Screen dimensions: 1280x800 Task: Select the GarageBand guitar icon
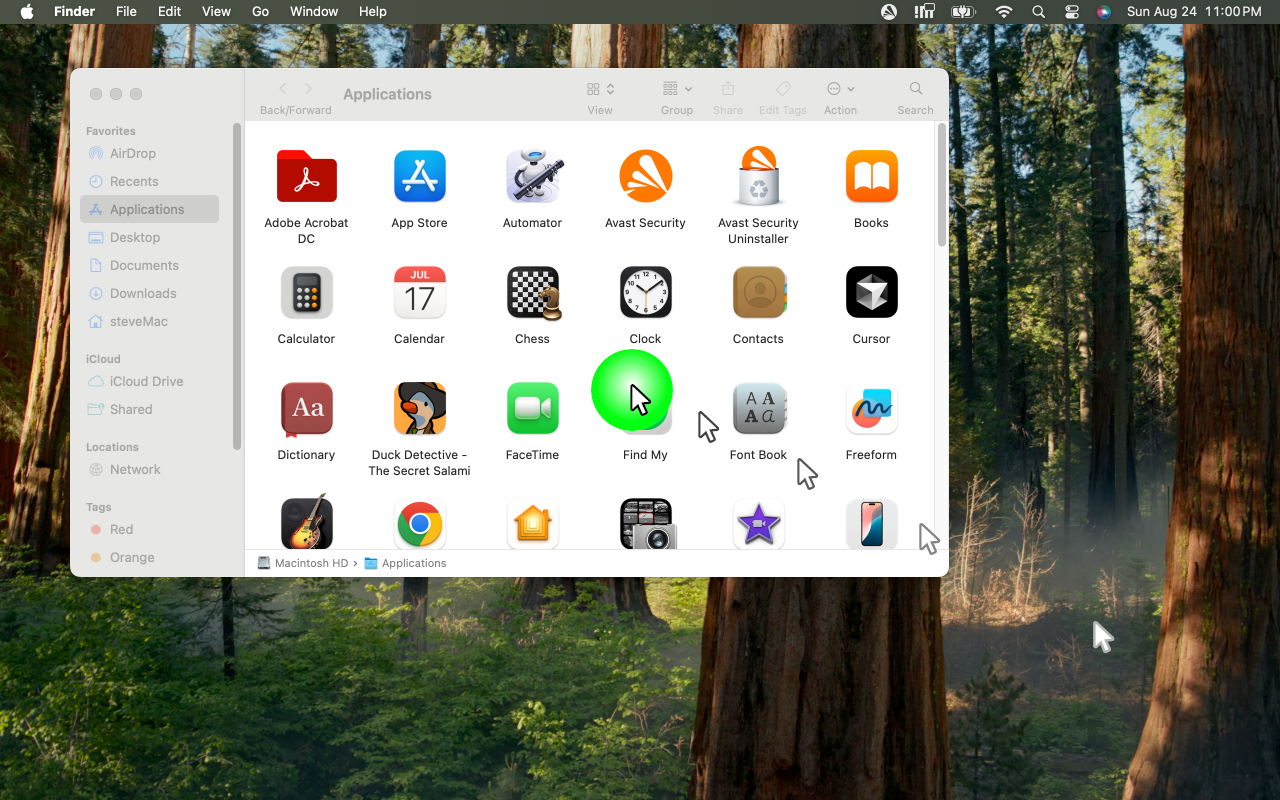306,522
